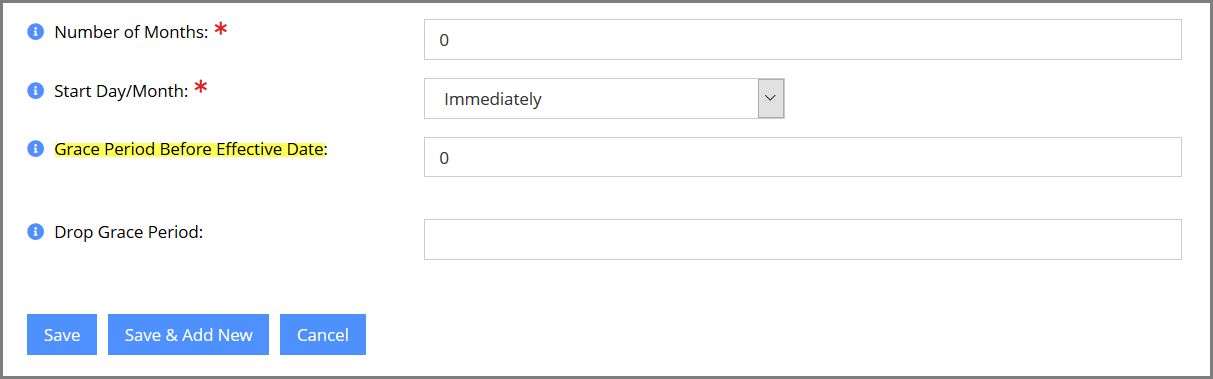Focus the empty Drop Grace Period field
Viewport: 1213px width, 379px height.
tap(803, 239)
